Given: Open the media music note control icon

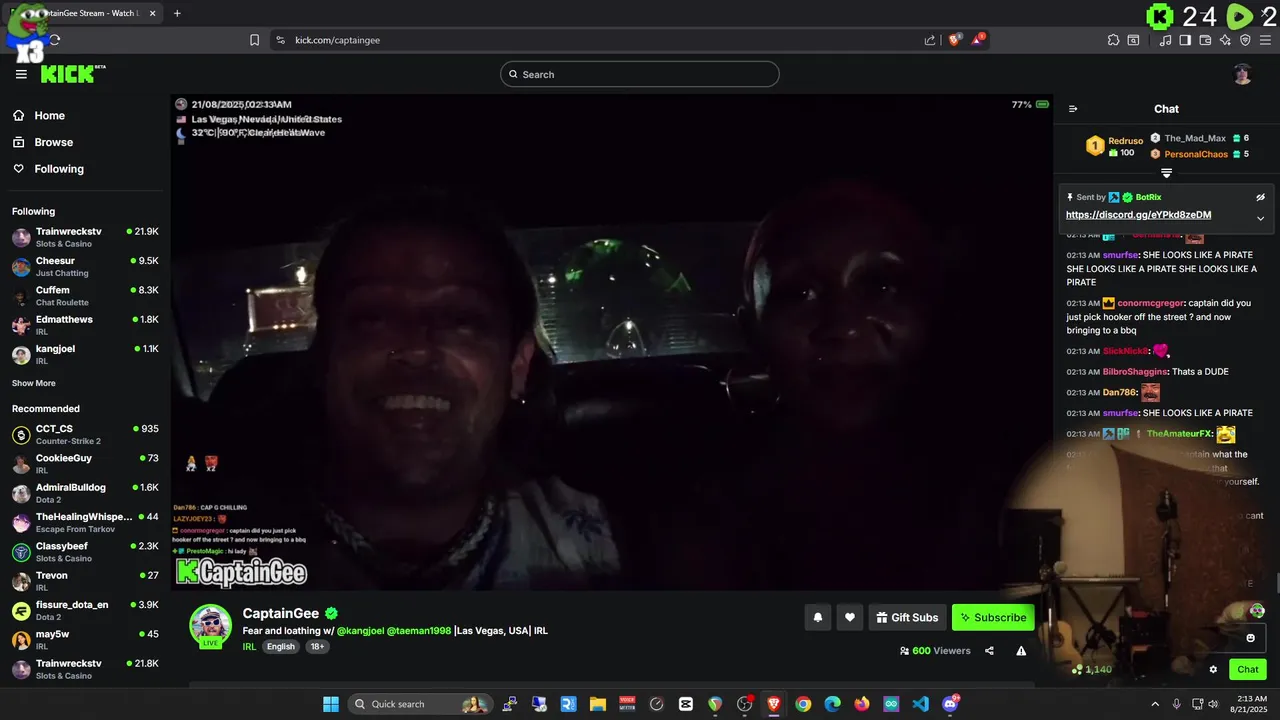Looking at the screenshot, I should [1165, 40].
